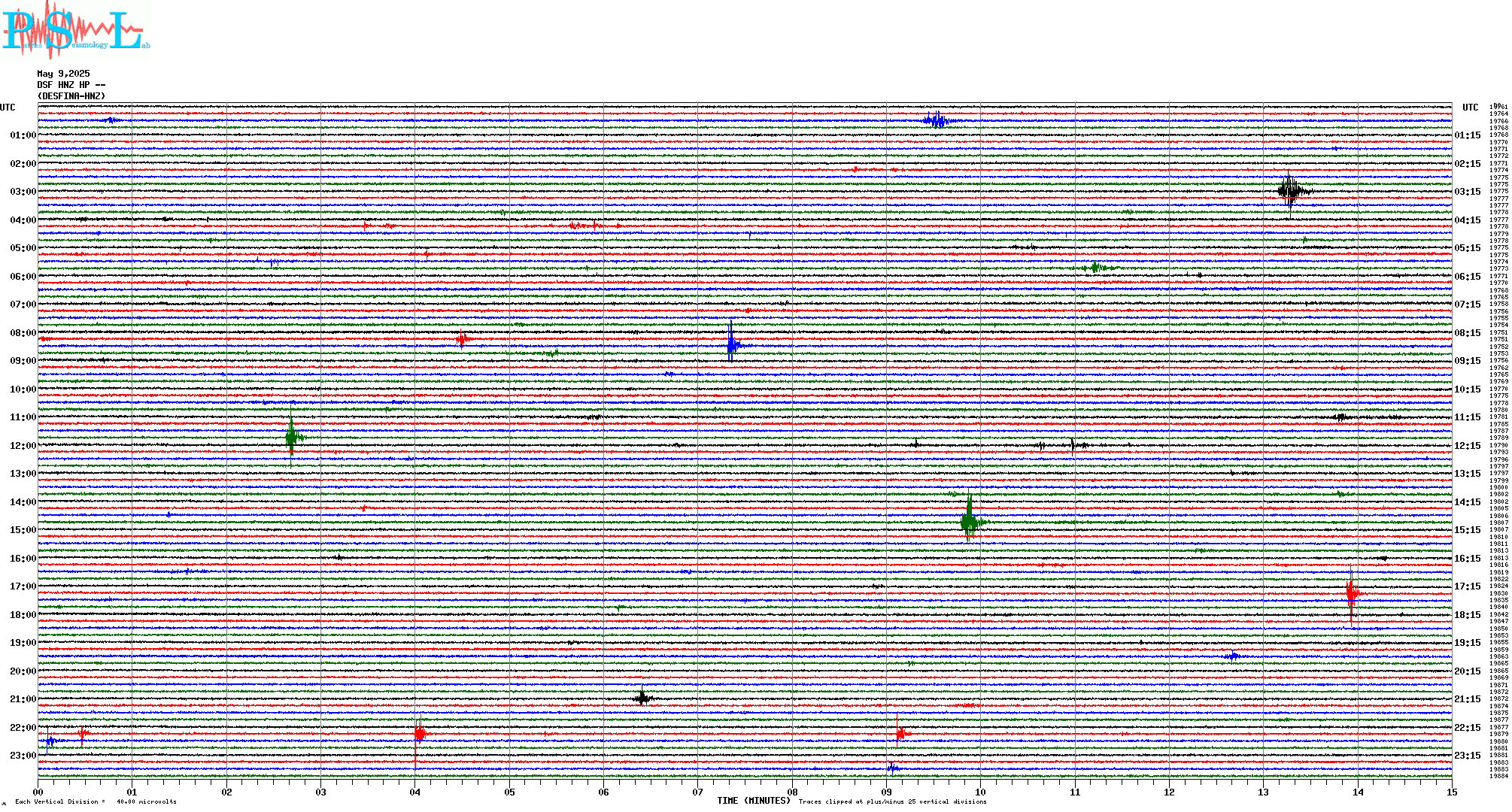Click the 22:15 end-time label

click(x=1467, y=728)
